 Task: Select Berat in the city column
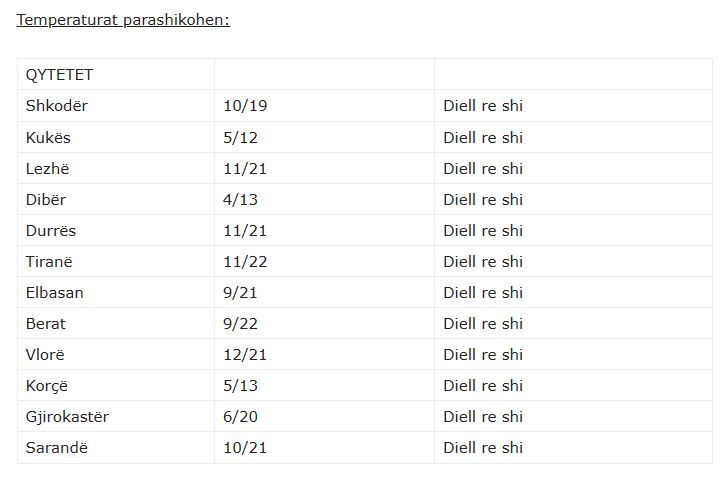click(x=46, y=323)
